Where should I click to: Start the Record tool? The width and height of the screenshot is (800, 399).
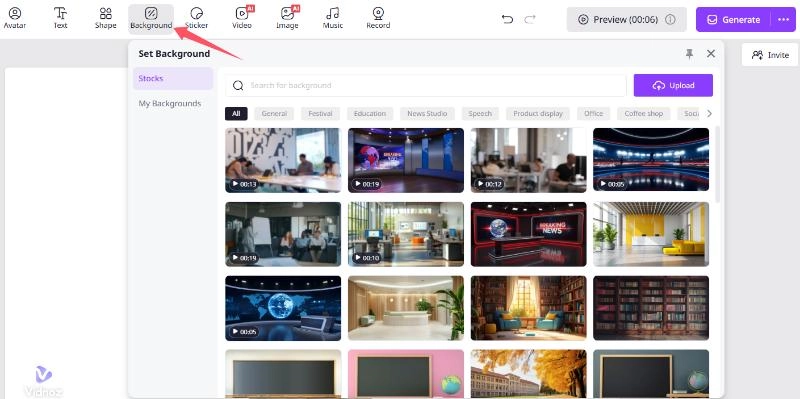tap(378, 18)
